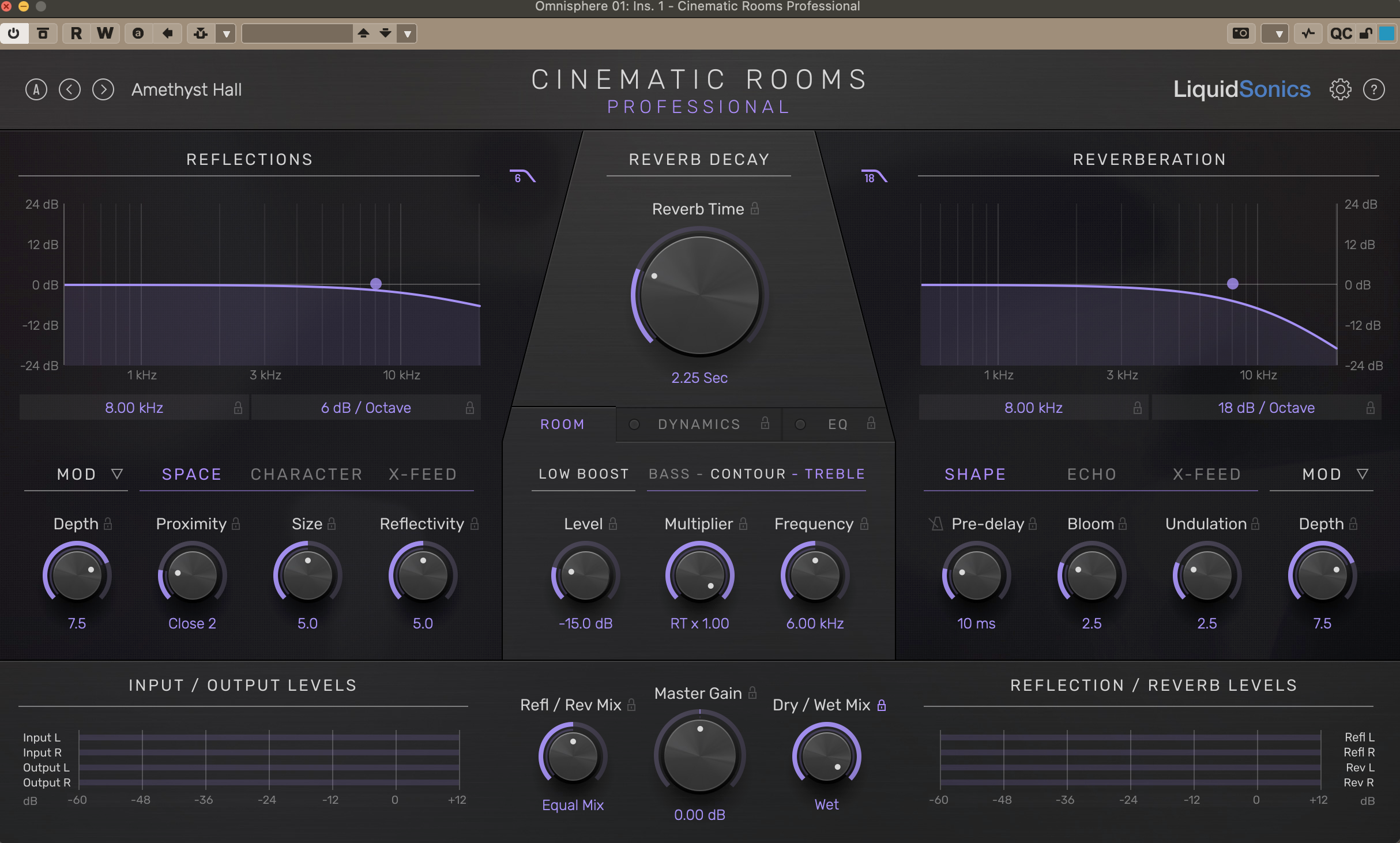
Task: Switch to the Reflections X-FEED tab
Action: [x=423, y=474]
